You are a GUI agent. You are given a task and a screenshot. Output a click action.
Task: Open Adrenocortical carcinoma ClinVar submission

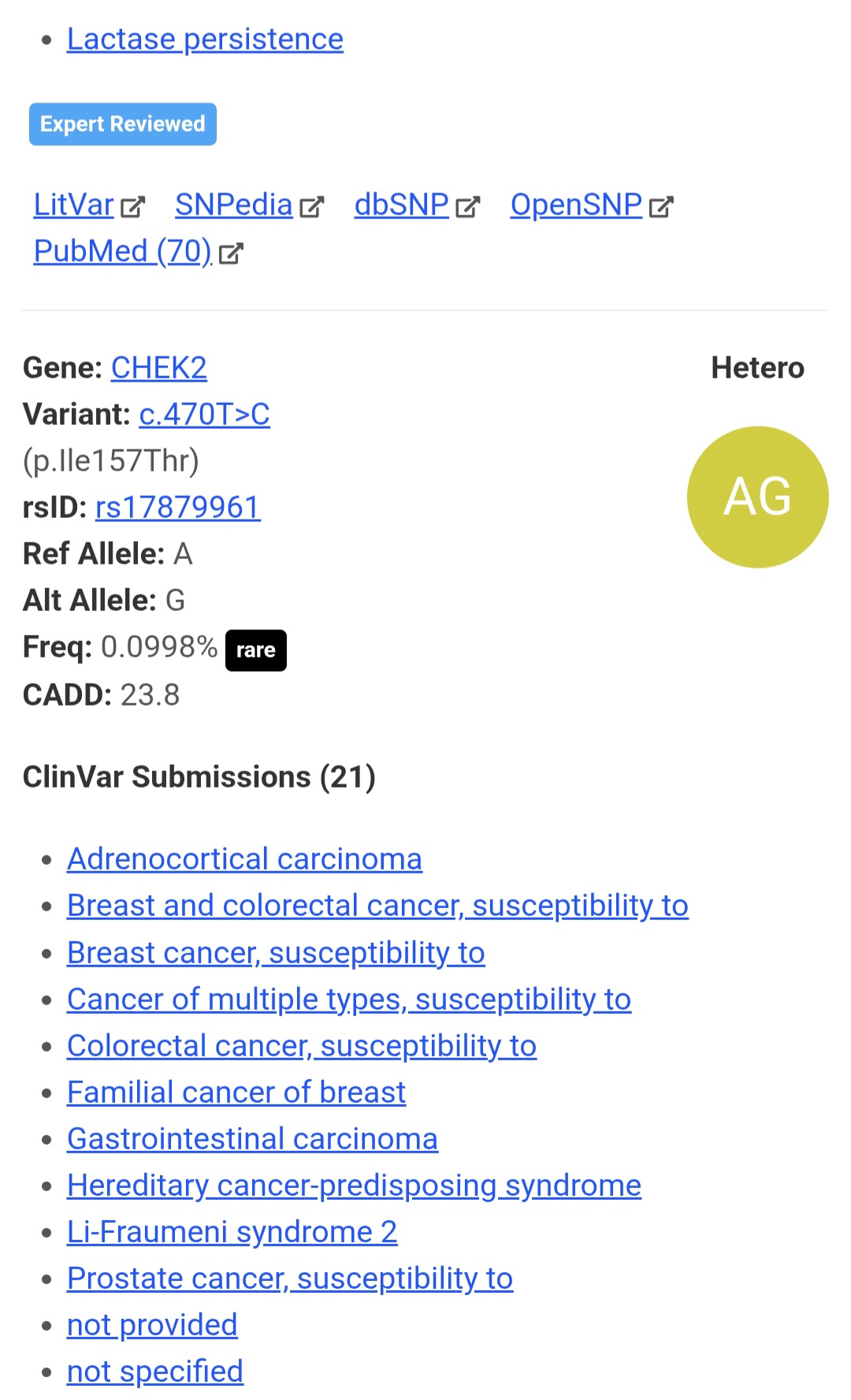pos(244,859)
